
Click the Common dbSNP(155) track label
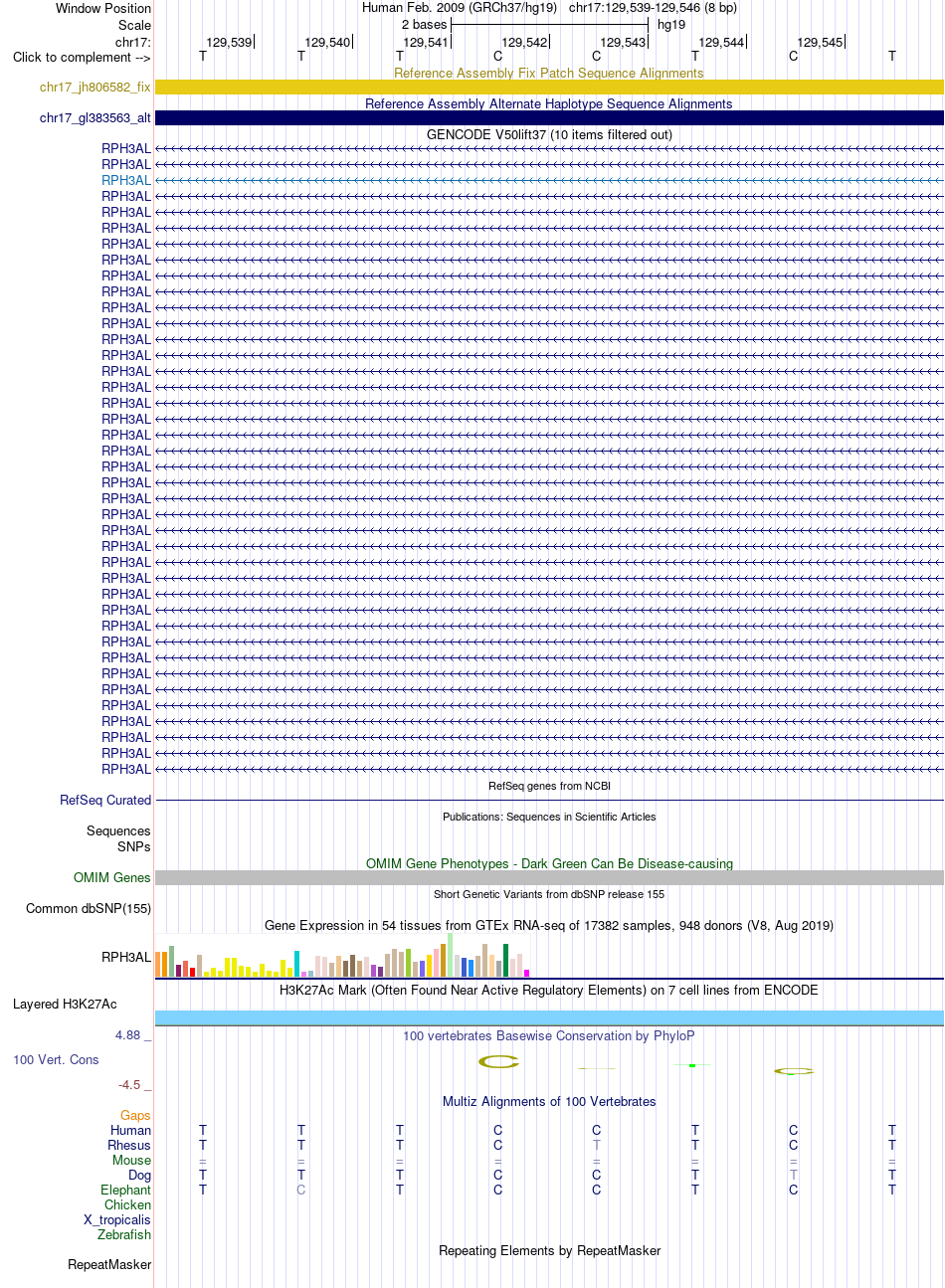point(89,909)
